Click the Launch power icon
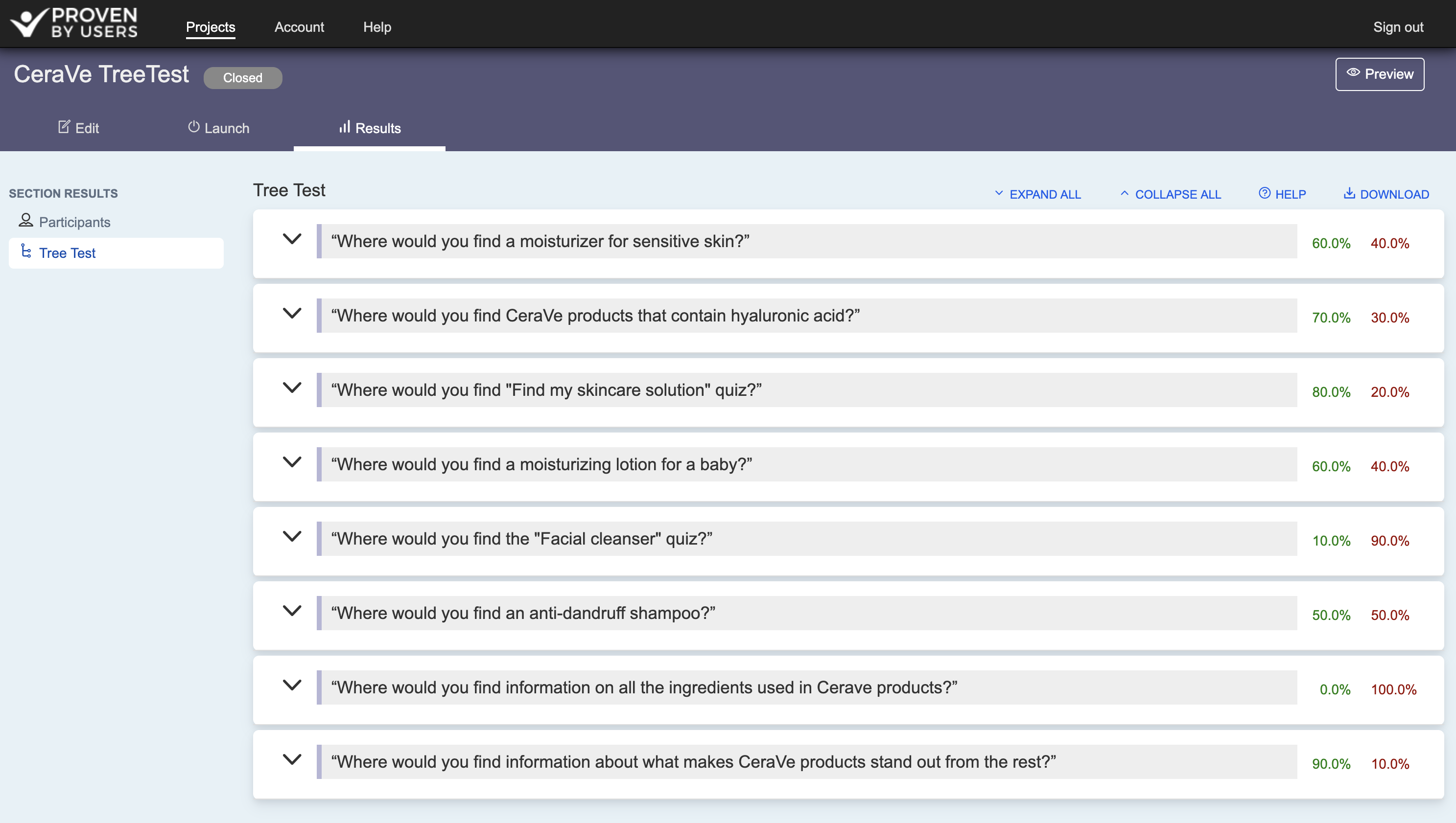 pos(193,127)
